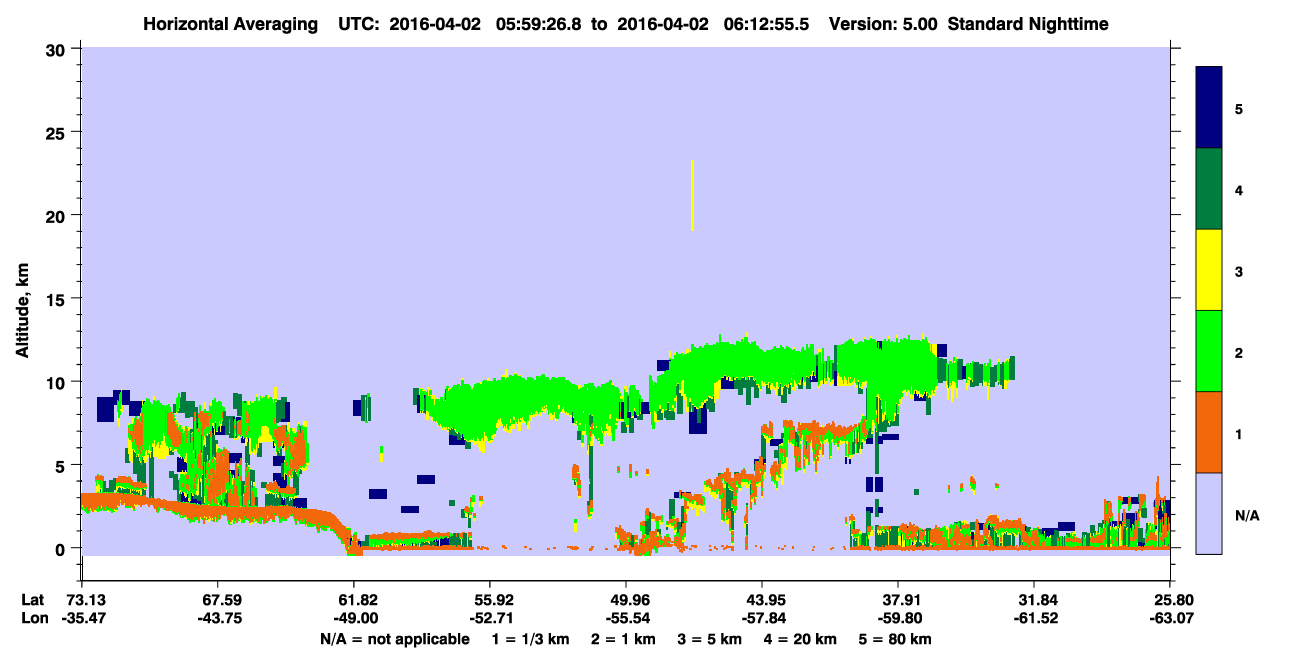Image resolution: width=1300 pixels, height=667 pixels.
Task: Click the dark green level 4 color segment
Action: [1209, 189]
